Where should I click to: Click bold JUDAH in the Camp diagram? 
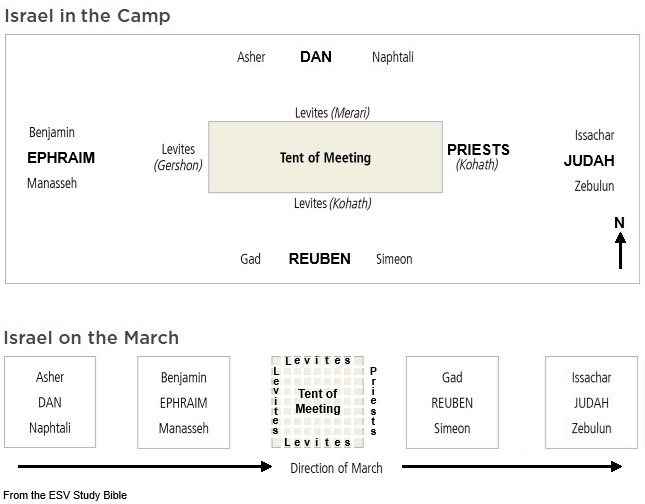click(x=589, y=161)
